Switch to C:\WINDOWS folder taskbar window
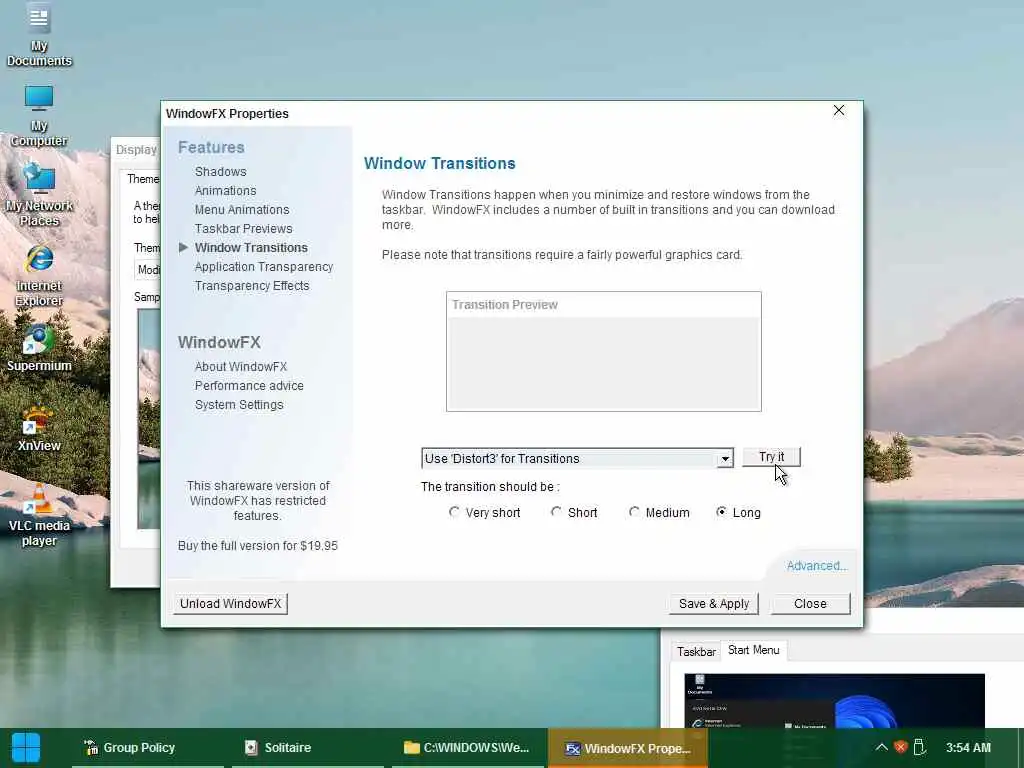Image resolution: width=1024 pixels, height=768 pixels. pos(468,748)
